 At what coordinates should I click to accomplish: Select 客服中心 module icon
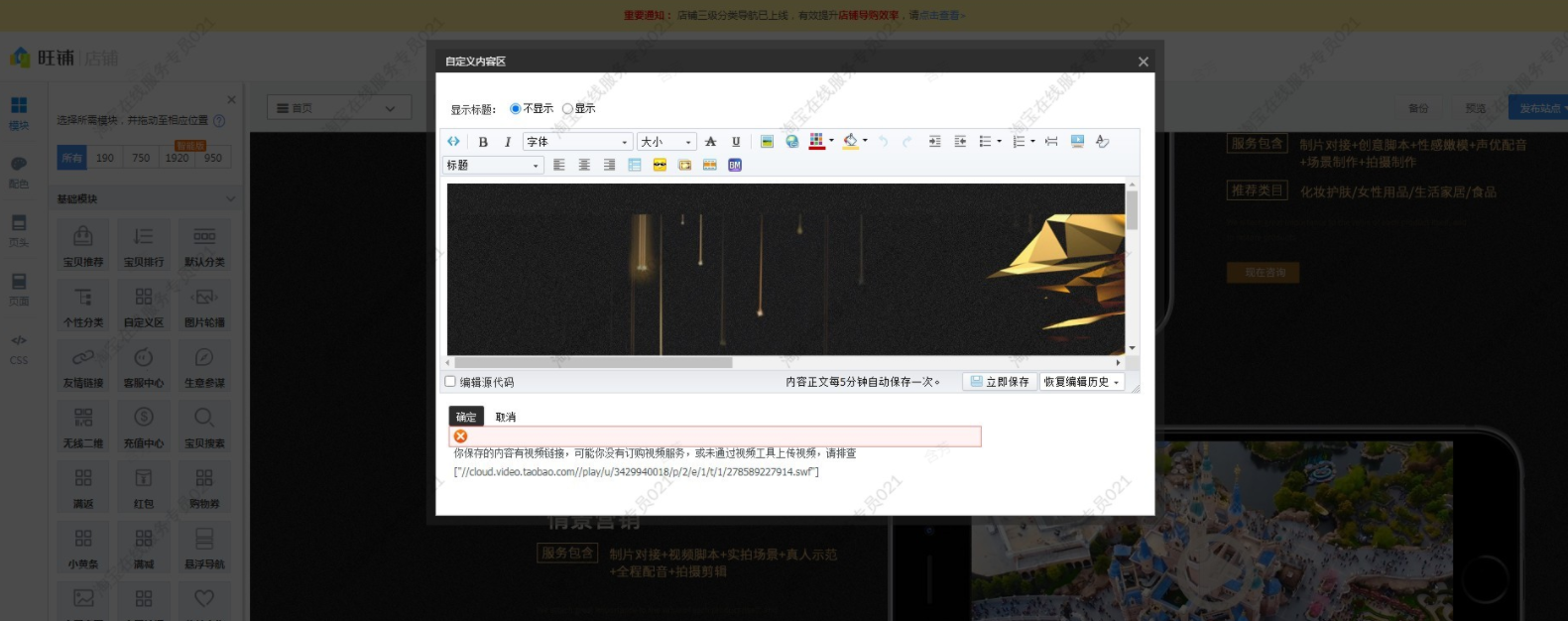click(x=144, y=366)
